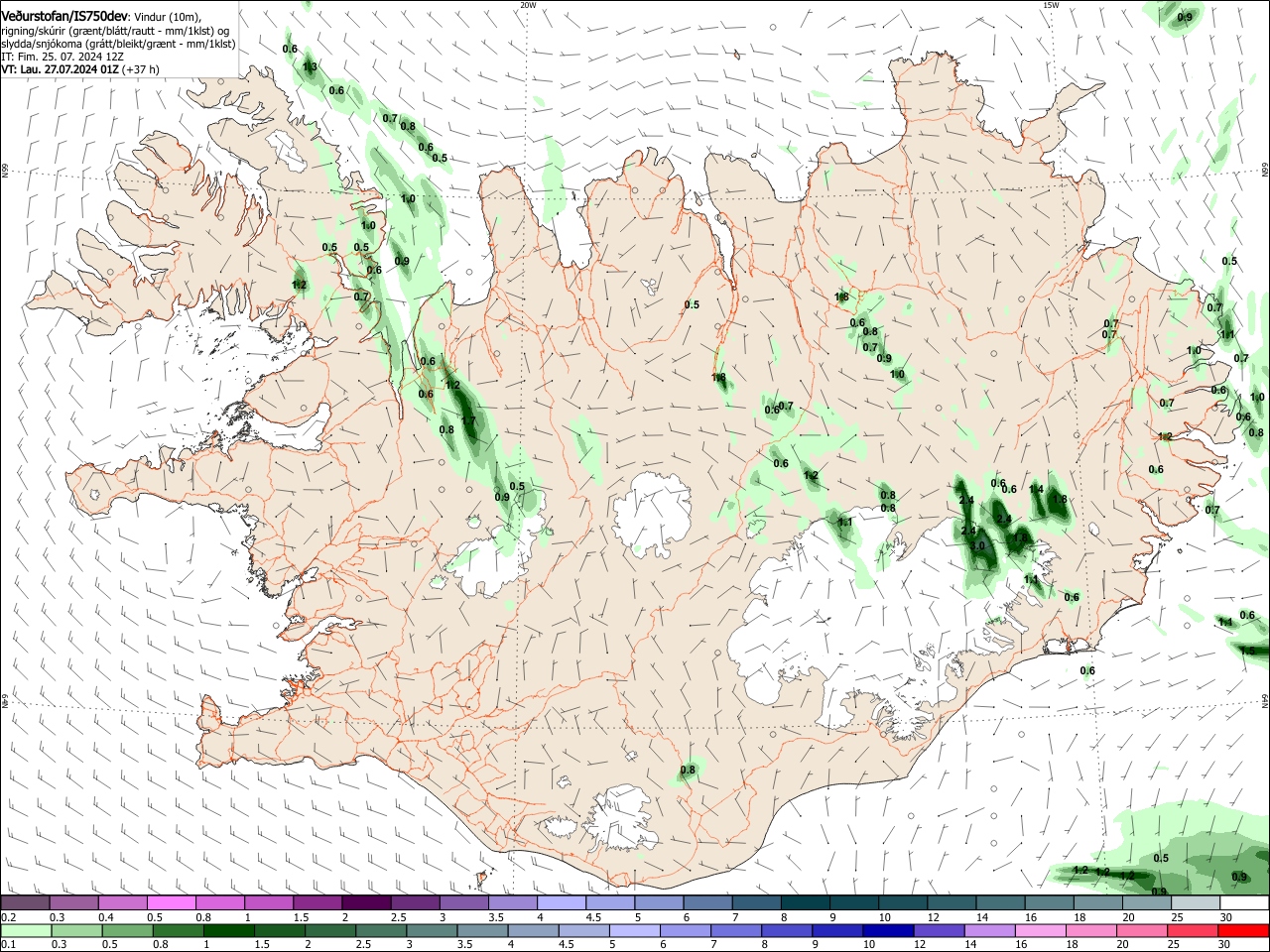
Task: Click the darkest green rain swatch between 1 and 1.5
Action: 228,930
